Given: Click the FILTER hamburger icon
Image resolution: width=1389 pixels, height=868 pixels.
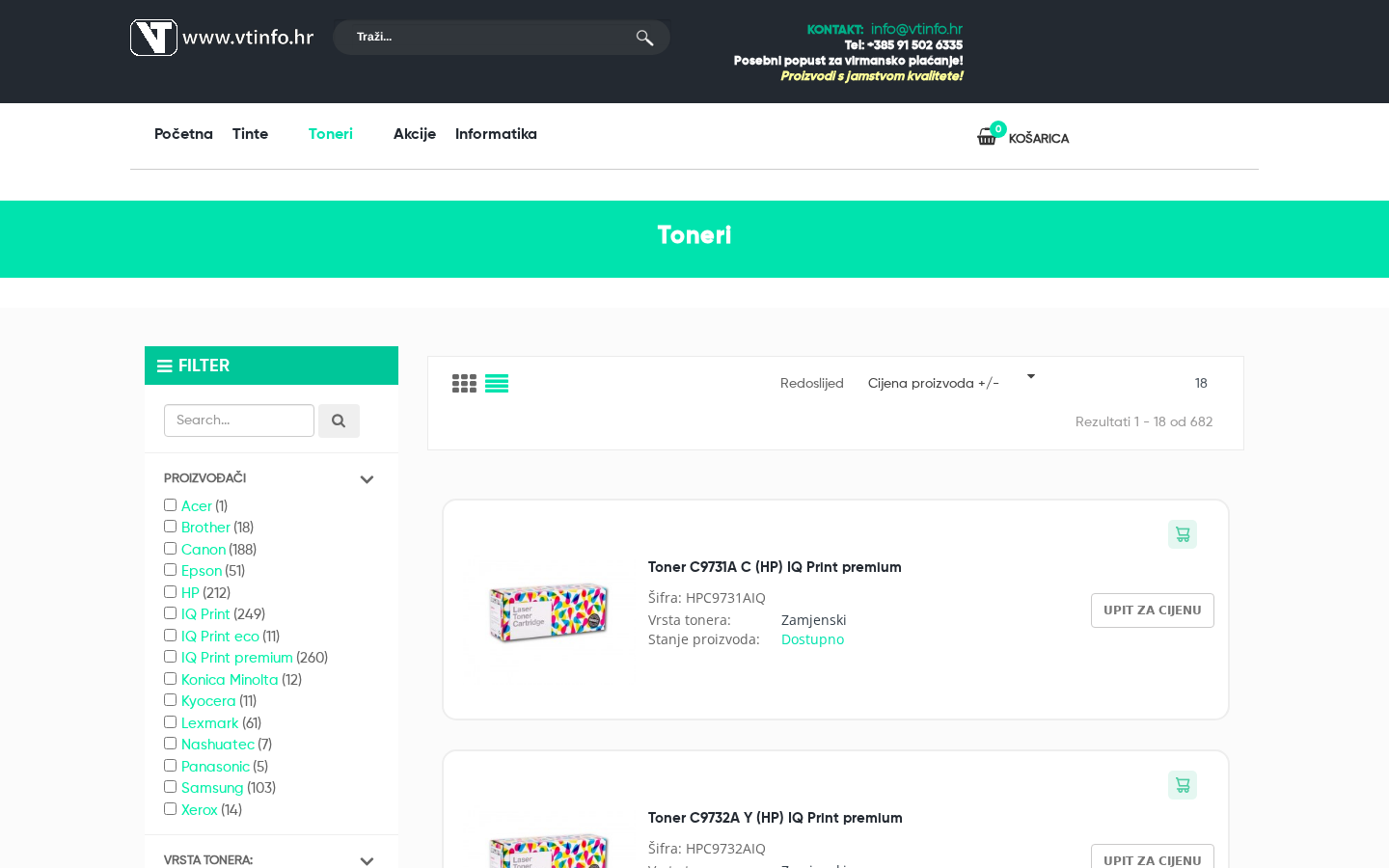Looking at the screenshot, I should [165, 366].
